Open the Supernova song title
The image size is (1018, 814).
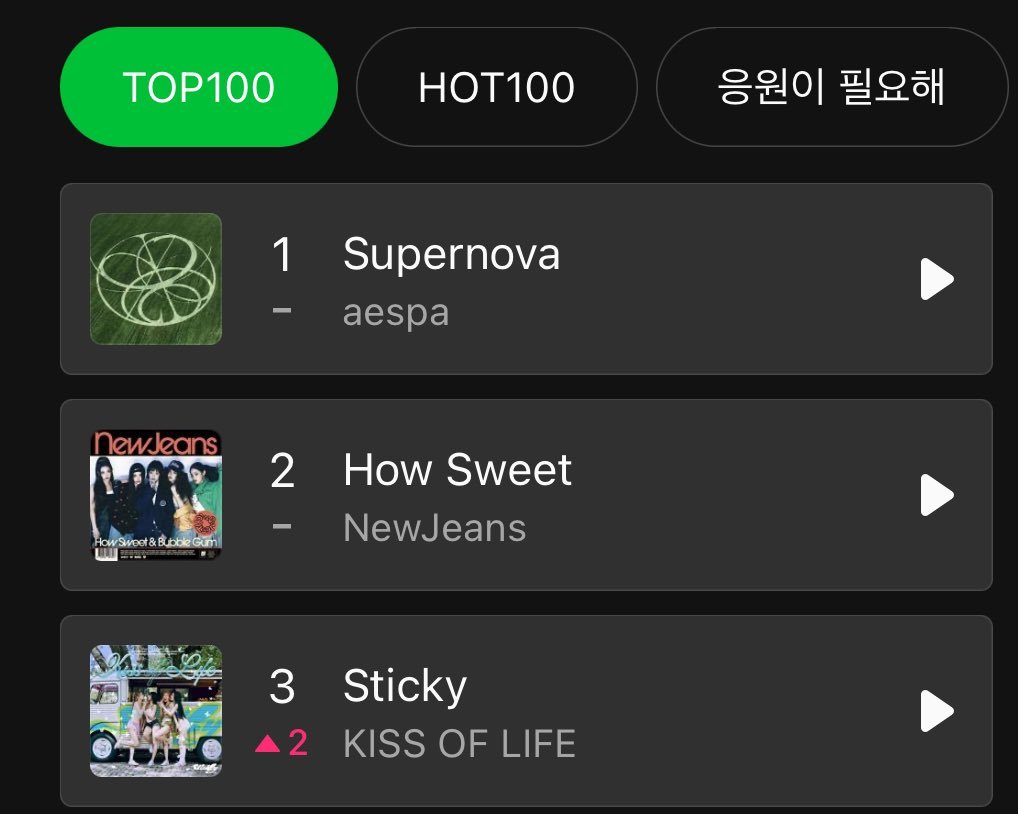451,254
